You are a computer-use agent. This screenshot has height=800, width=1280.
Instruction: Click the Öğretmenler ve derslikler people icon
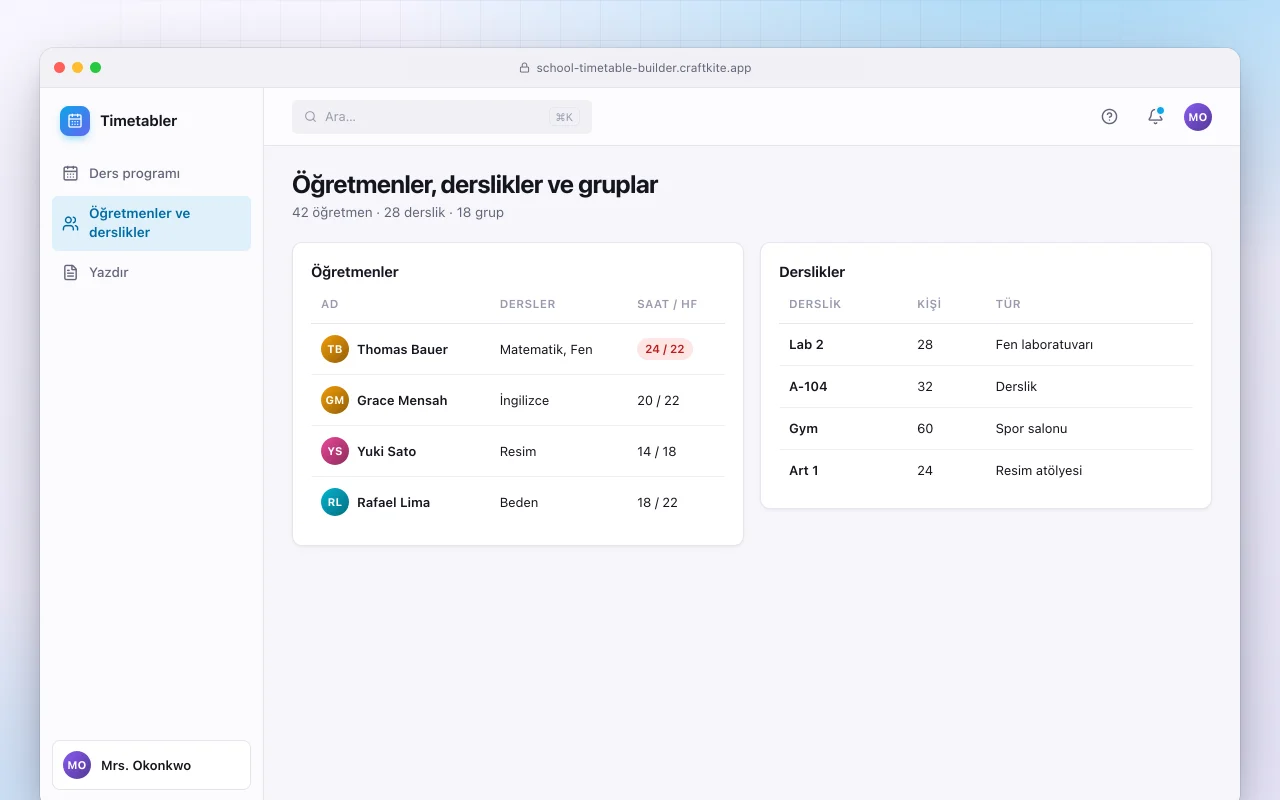tap(70, 223)
